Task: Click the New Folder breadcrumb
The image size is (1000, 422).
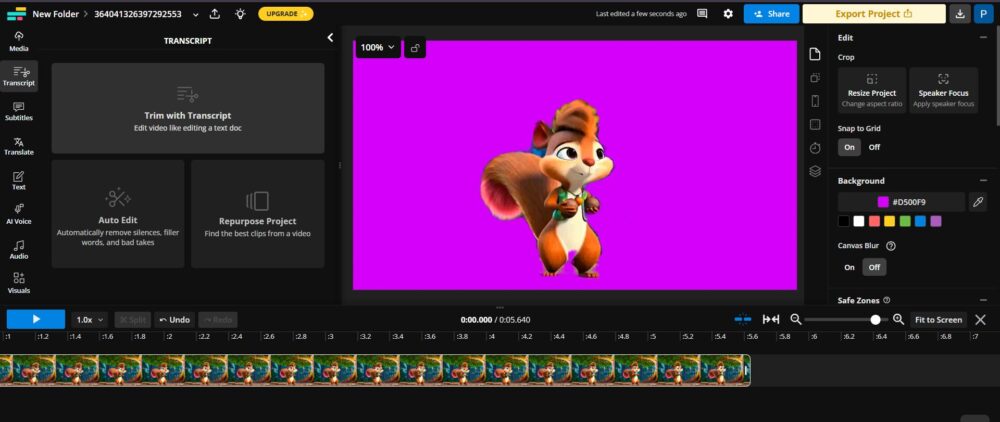Action: (55, 13)
